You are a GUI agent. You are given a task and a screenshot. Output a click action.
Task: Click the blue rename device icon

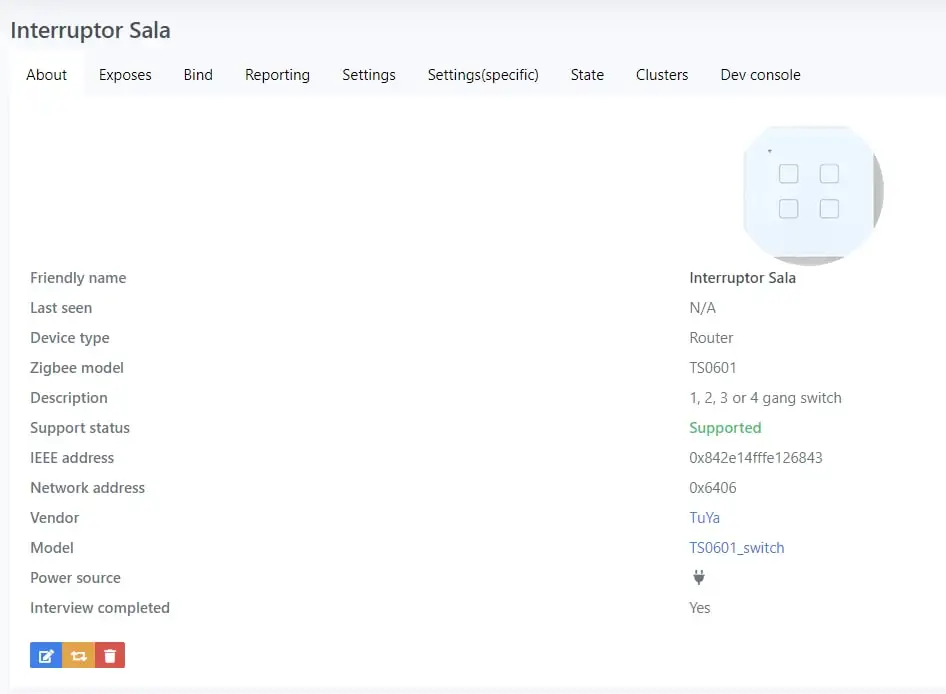[x=46, y=656]
